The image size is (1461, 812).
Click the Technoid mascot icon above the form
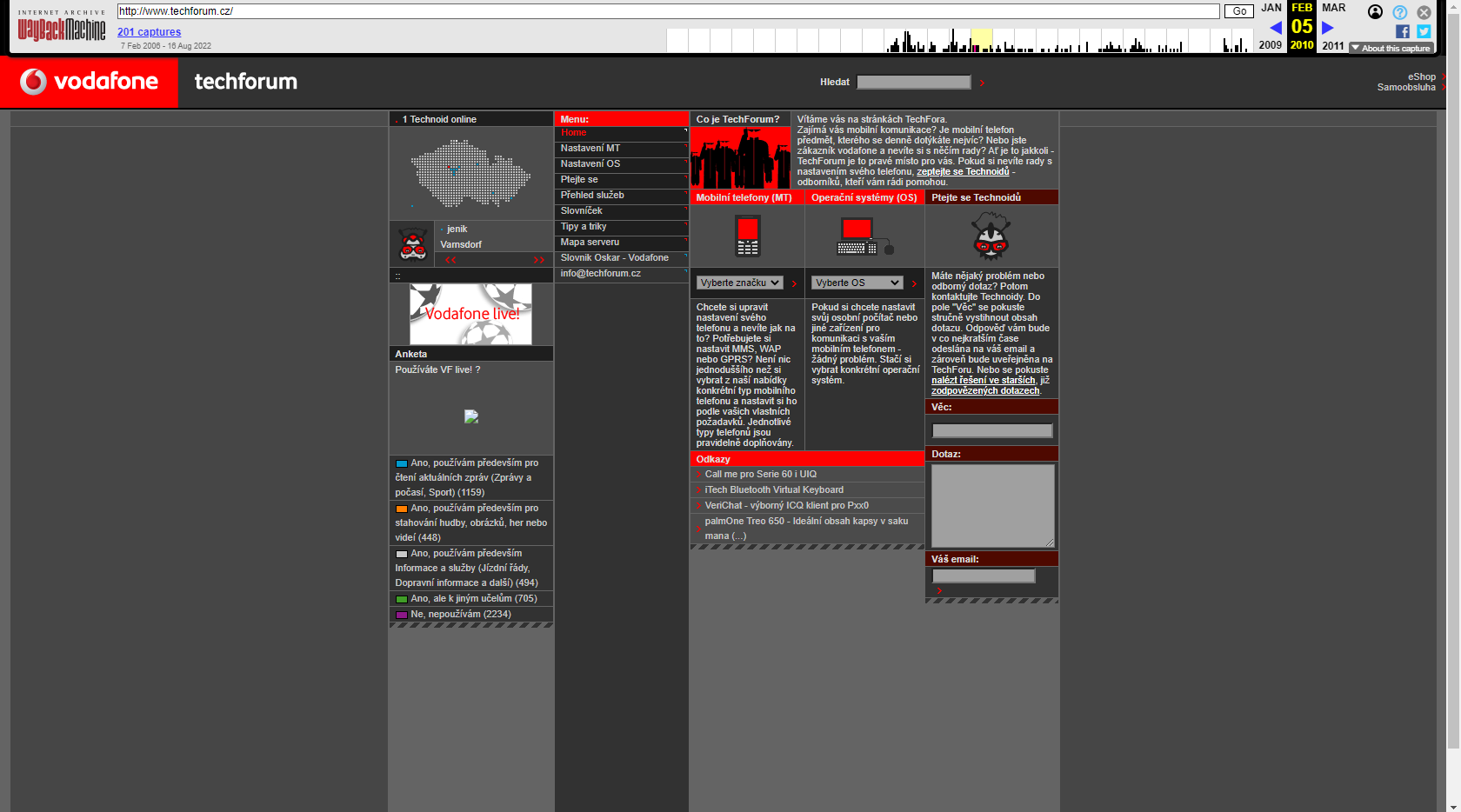[x=991, y=236]
